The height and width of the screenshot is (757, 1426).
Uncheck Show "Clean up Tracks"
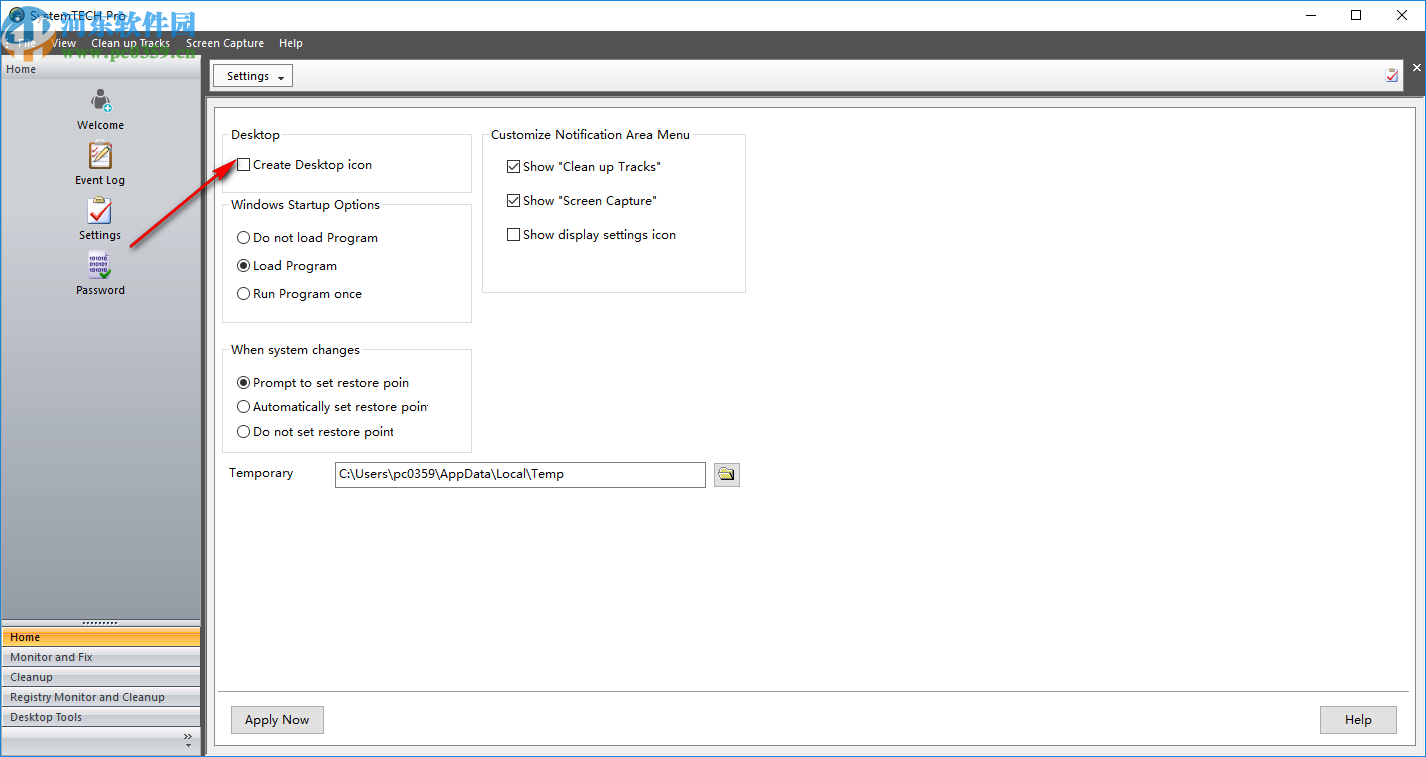pyautogui.click(x=513, y=166)
